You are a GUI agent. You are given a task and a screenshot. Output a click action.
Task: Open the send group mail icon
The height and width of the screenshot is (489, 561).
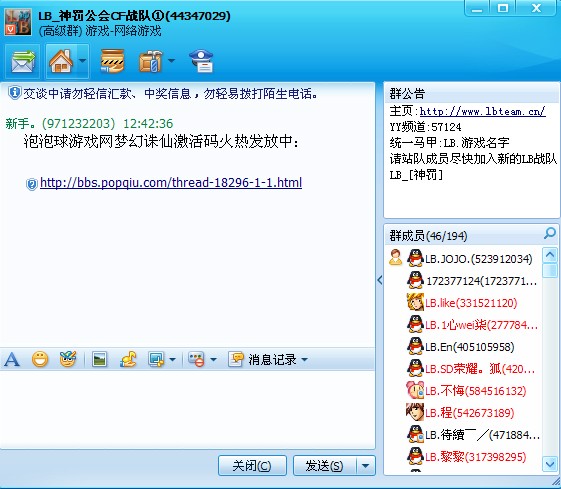pyautogui.click(x=23, y=62)
